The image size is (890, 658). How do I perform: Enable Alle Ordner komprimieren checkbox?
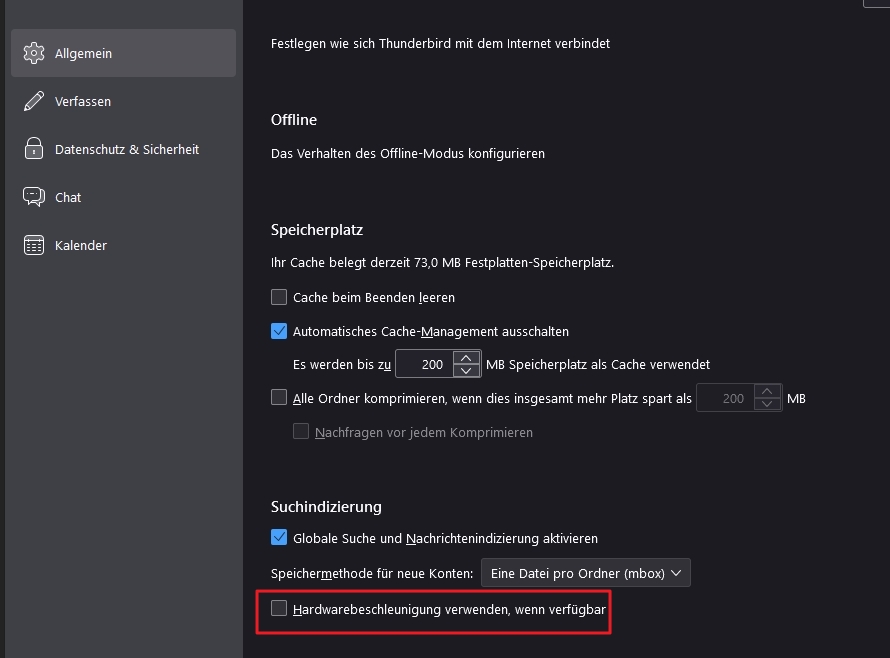click(x=279, y=398)
